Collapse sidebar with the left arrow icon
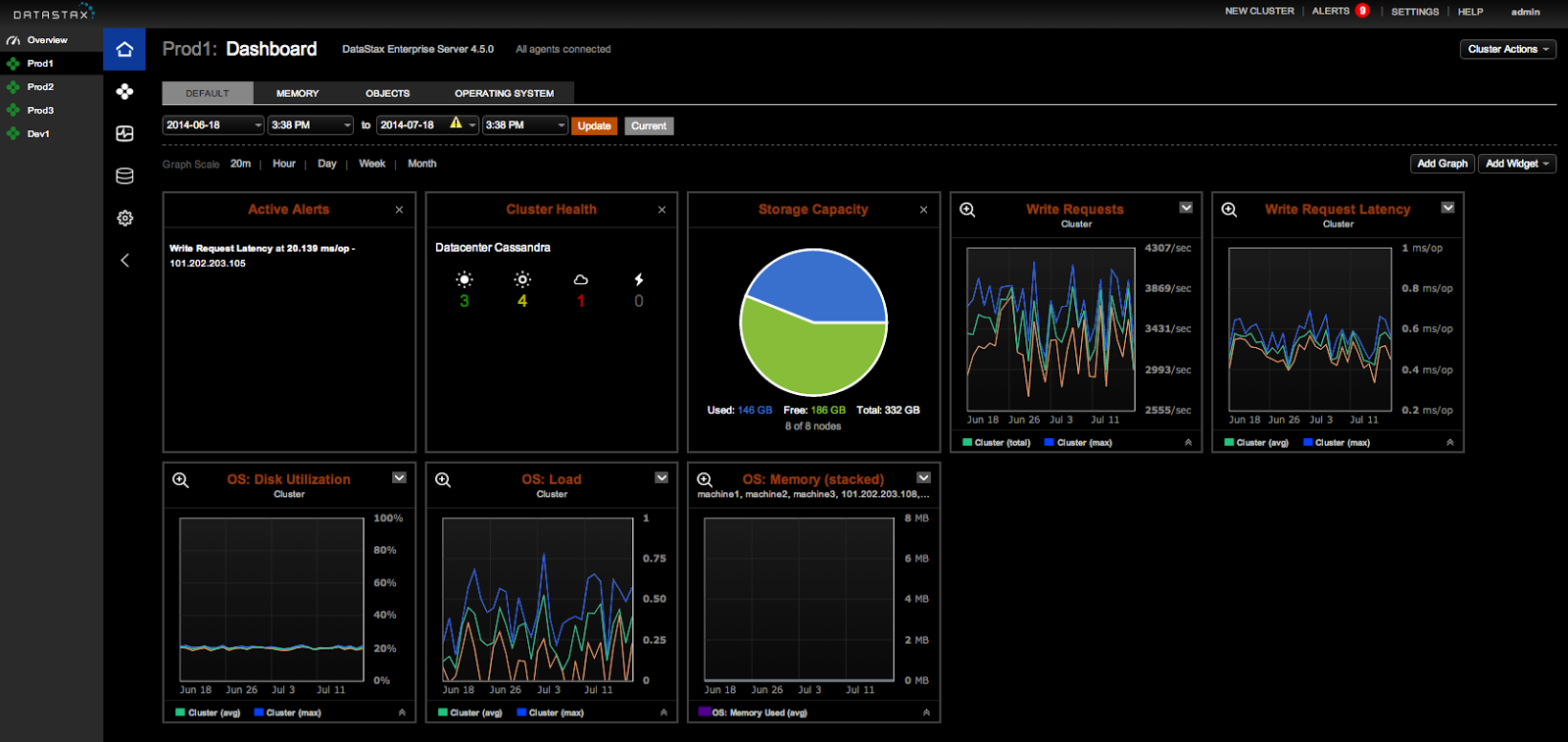Screen dimensions: 1568x742 pyautogui.click(x=124, y=260)
